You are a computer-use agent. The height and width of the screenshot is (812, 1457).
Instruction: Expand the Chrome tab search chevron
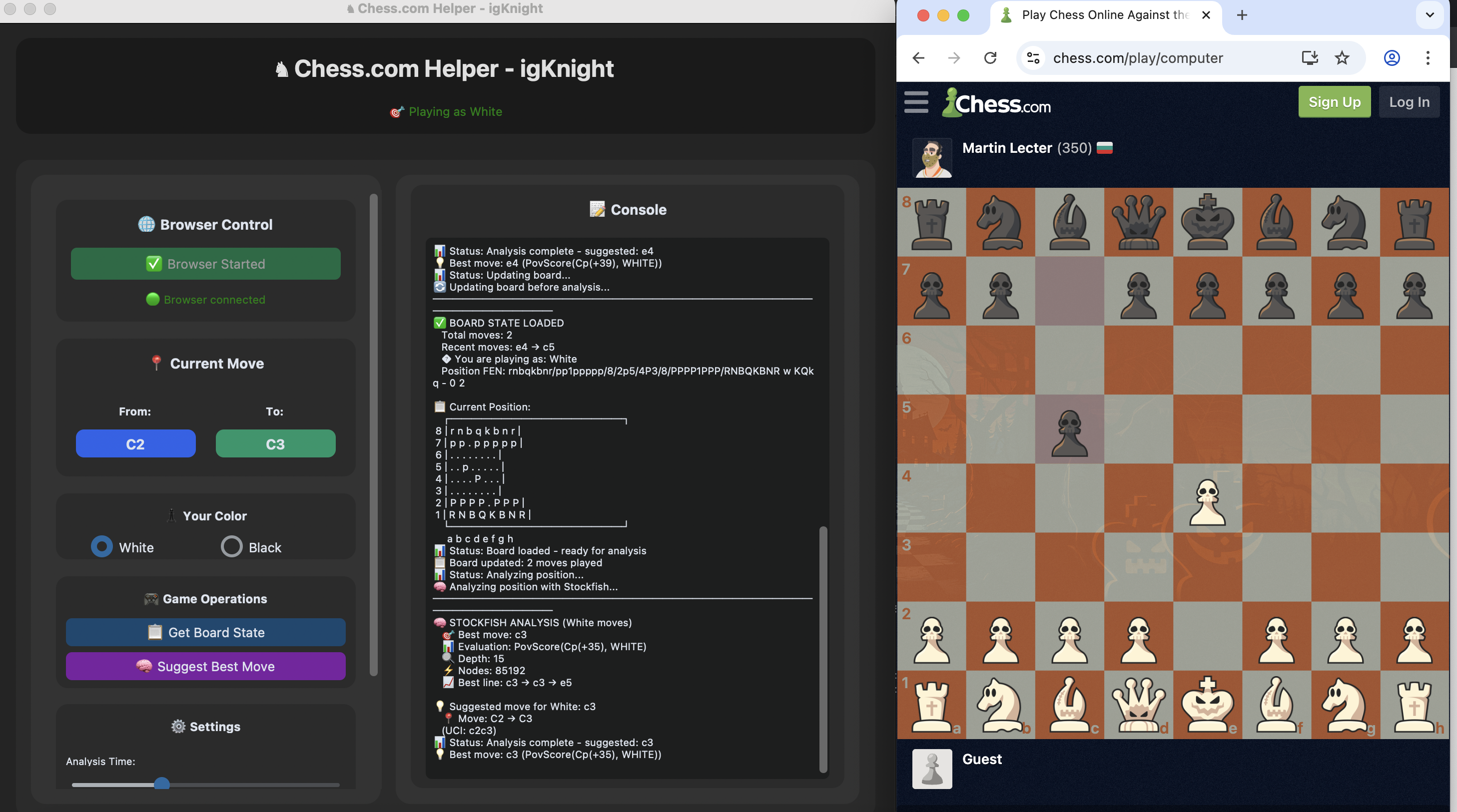click(x=1430, y=15)
